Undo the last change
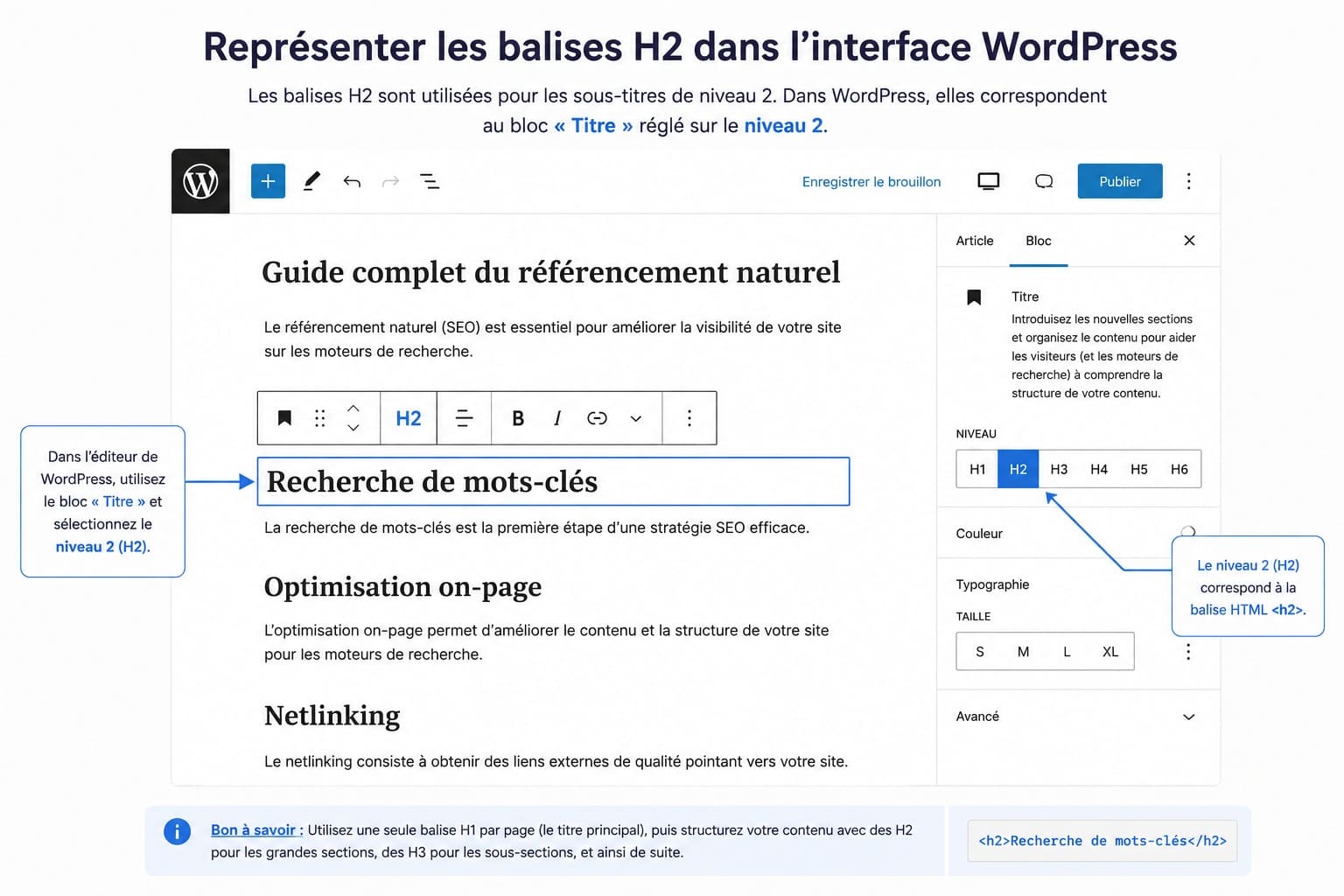 point(352,181)
